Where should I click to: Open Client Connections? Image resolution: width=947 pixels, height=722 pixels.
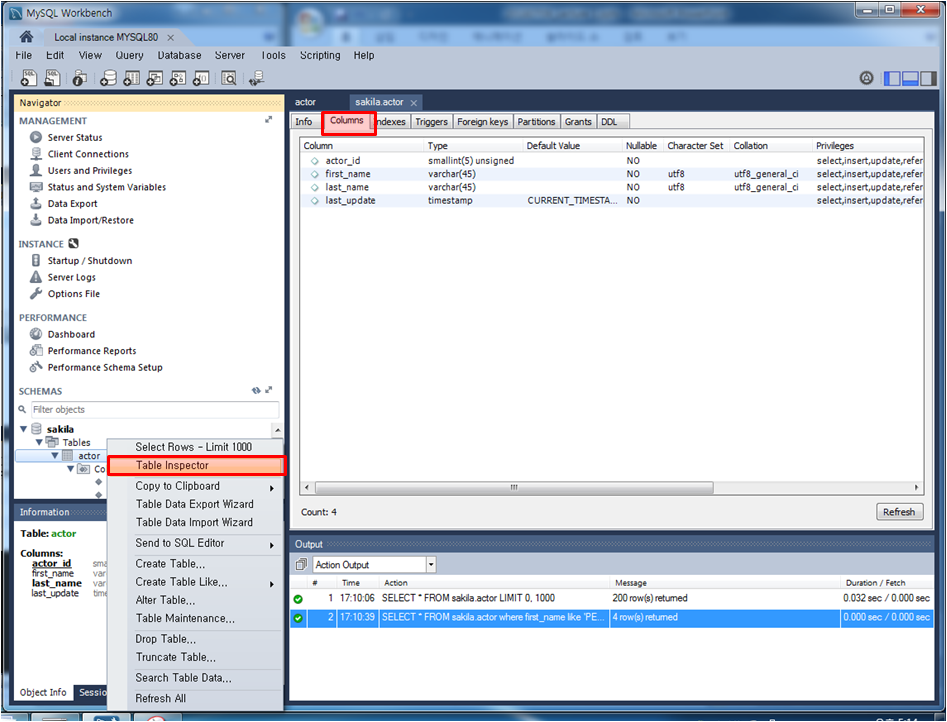[88, 153]
